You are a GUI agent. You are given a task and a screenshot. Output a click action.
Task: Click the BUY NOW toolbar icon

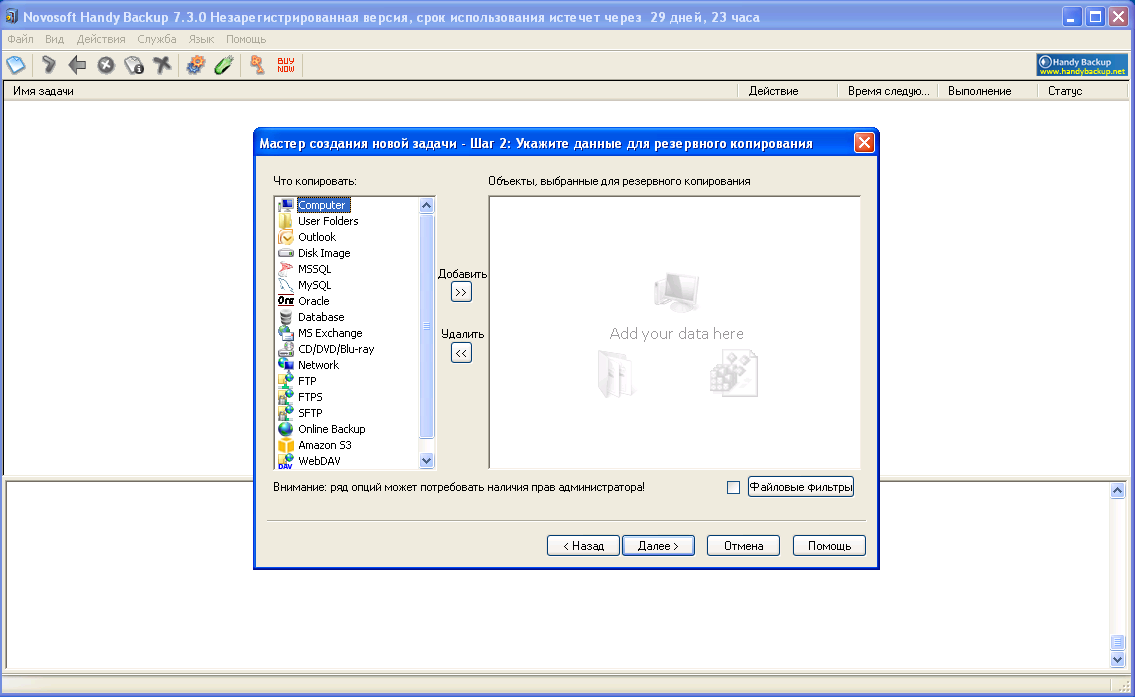pyautogui.click(x=286, y=65)
